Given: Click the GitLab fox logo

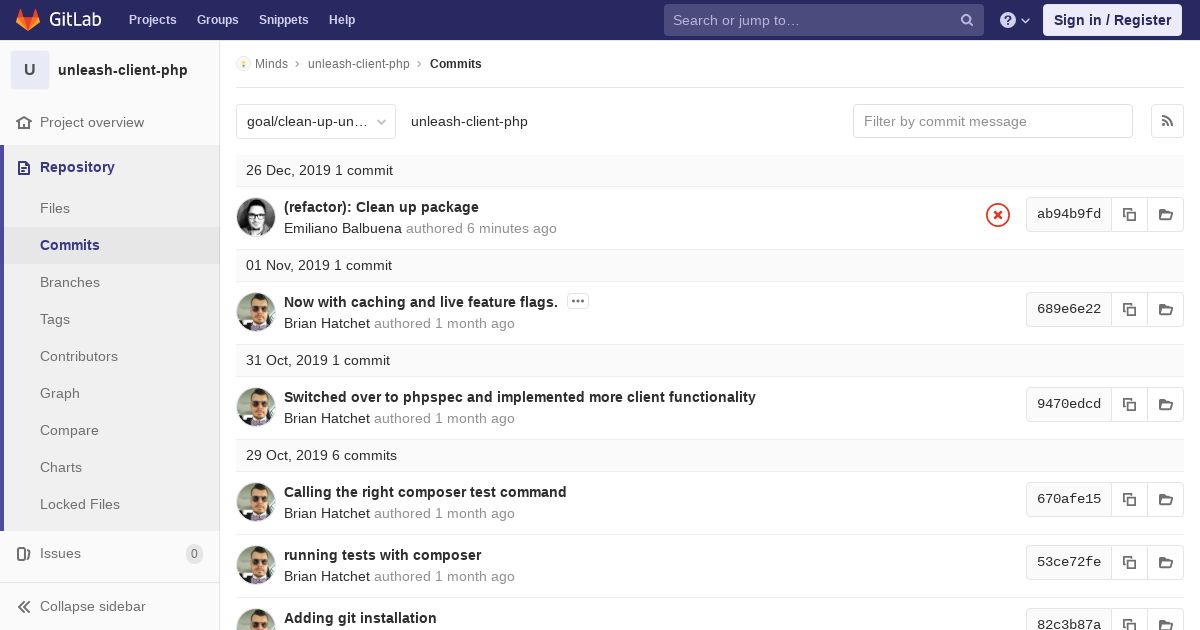Looking at the screenshot, I should 28,19.
